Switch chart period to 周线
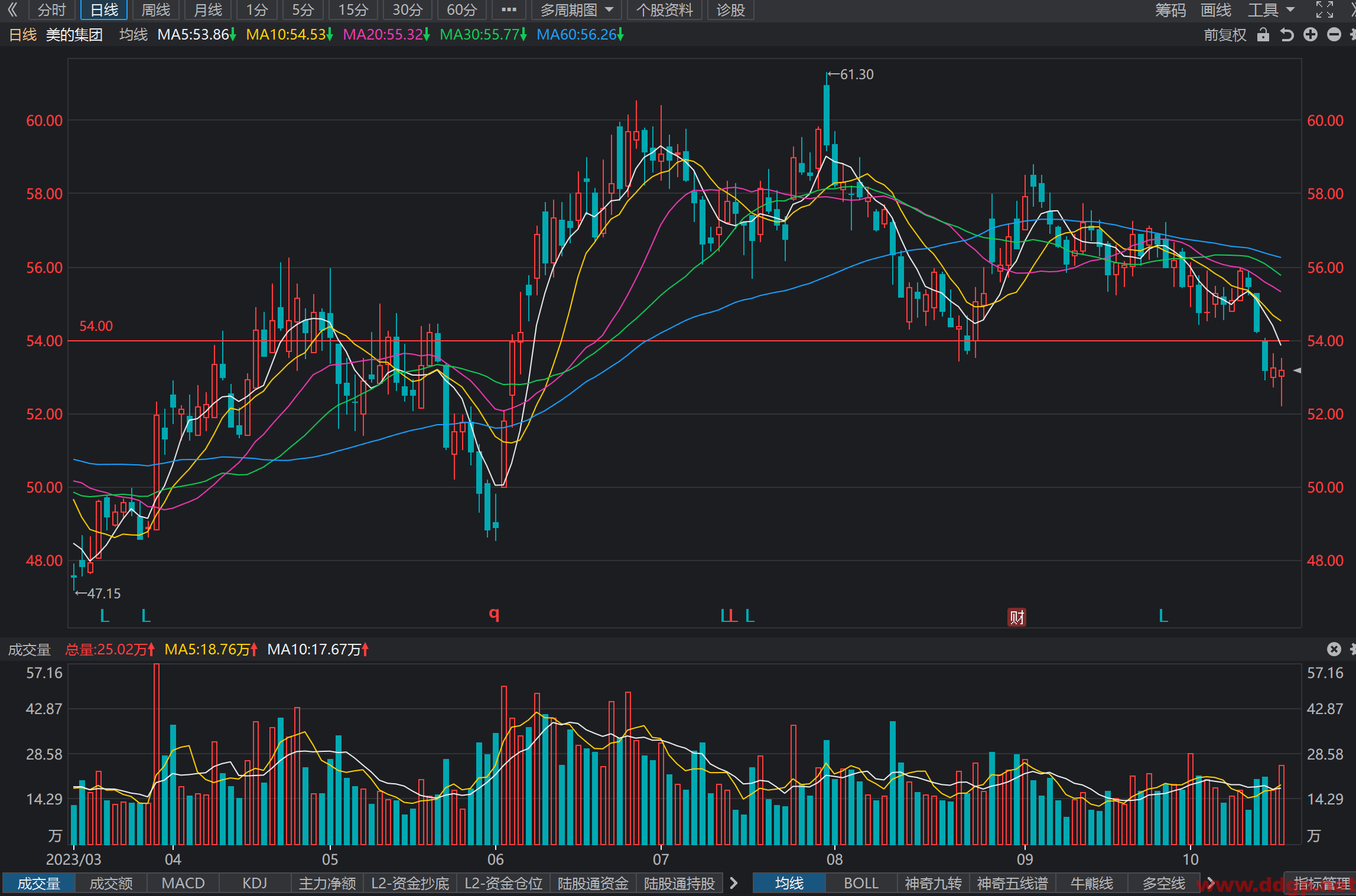The height and width of the screenshot is (896, 1356). point(156,9)
